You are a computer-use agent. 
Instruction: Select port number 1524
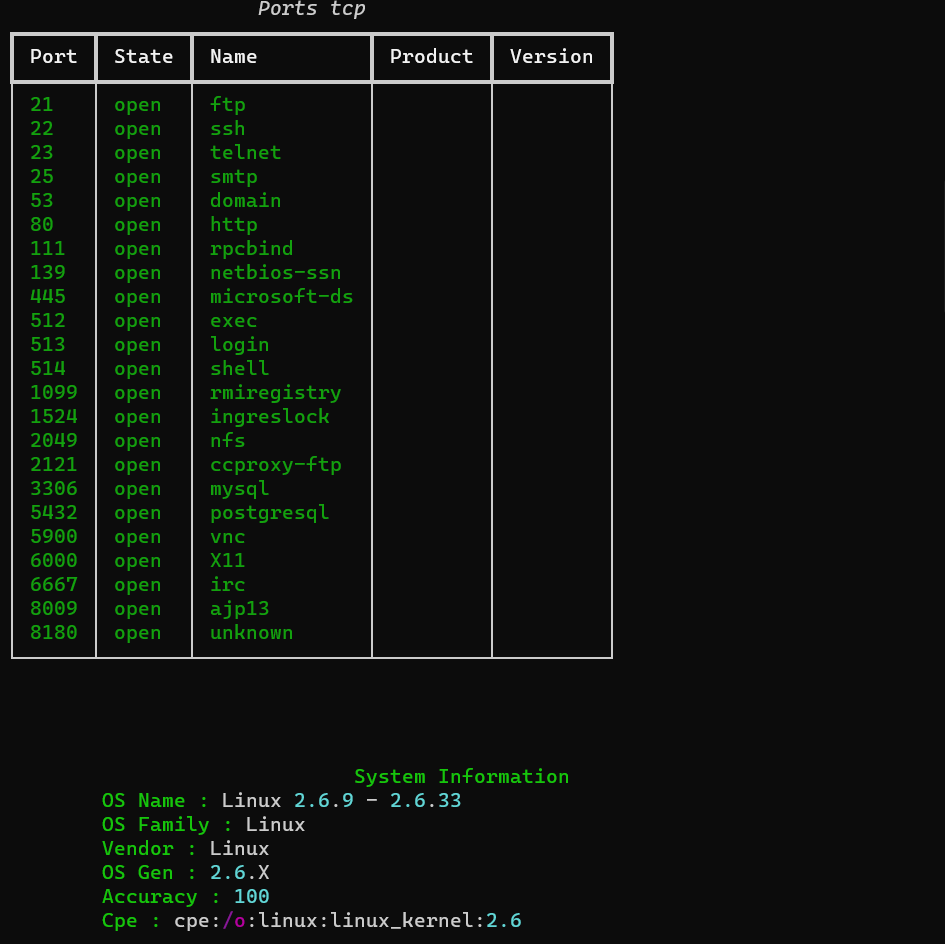(54, 417)
